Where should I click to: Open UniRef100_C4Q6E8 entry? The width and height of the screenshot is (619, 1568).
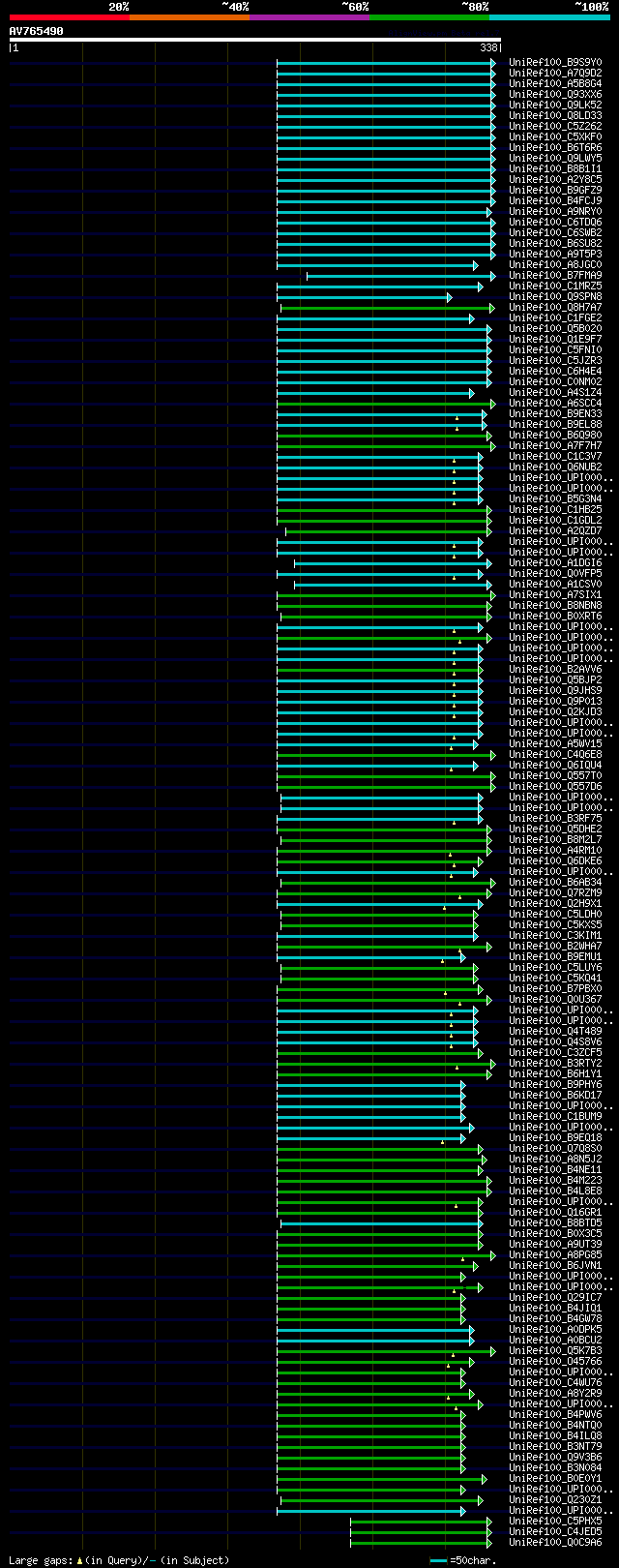pyautogui.click(x=555, y=755)
